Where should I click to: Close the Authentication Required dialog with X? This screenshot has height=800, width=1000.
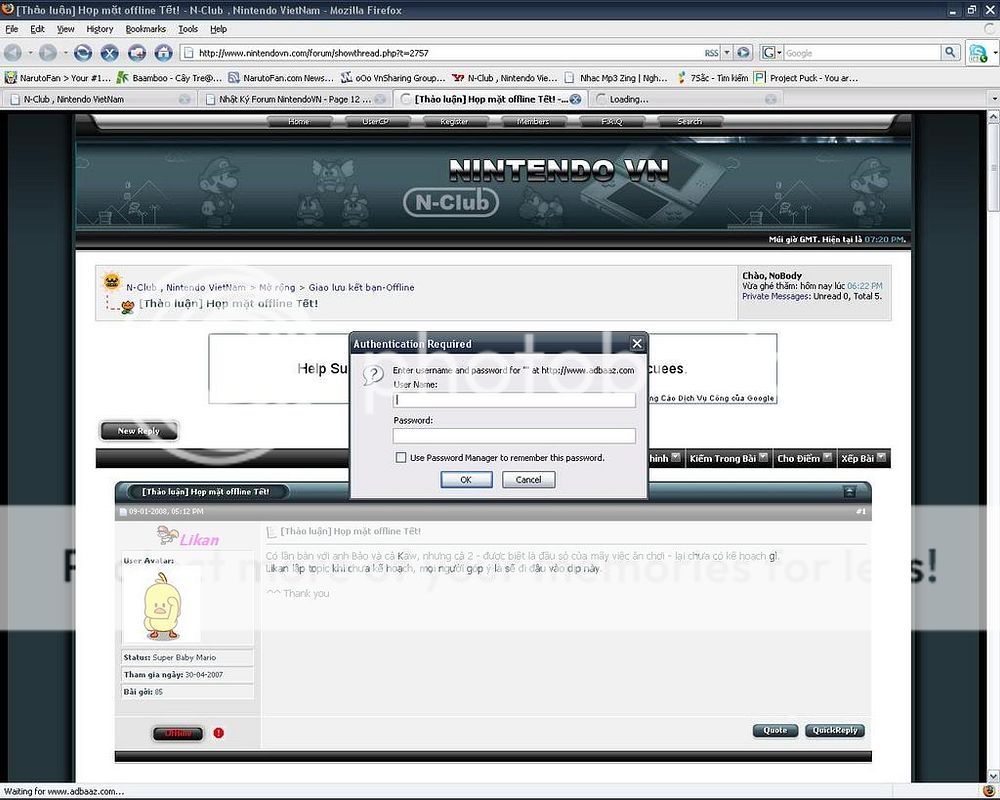(x=636, y=344)
